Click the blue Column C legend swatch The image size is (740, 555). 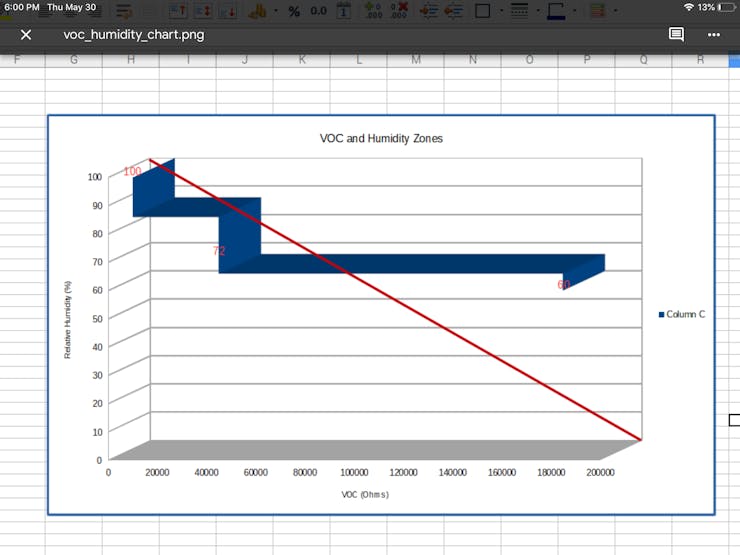coord(662,315)
